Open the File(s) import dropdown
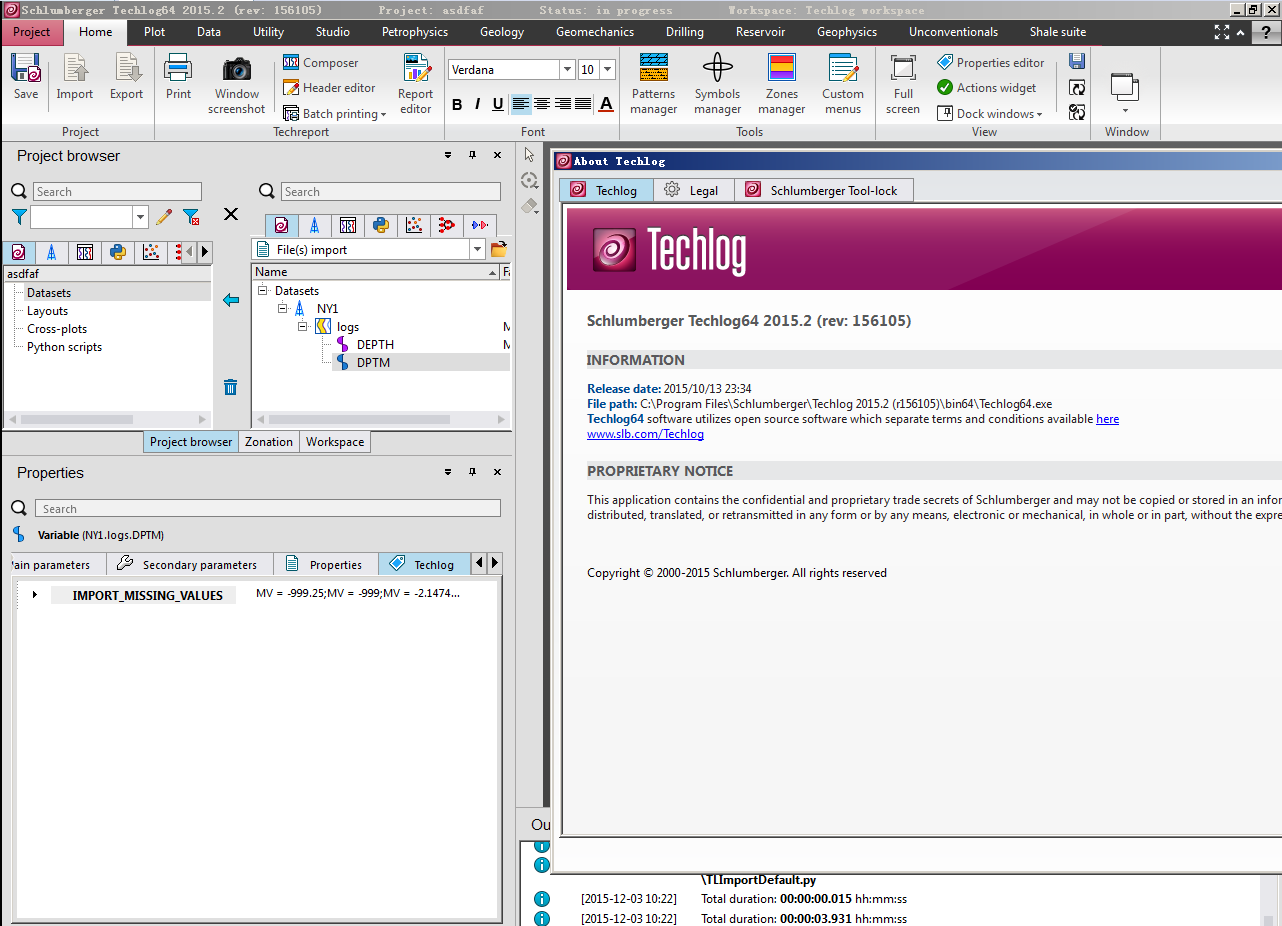The height and width of the screenshot is (926, 1282). tap(477, 249)
